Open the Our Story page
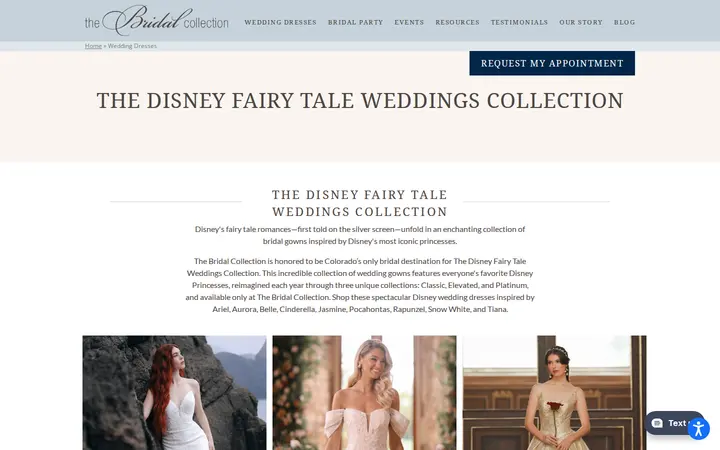The image size is (720, 450). pyautogui.click(x=581, y=22)
